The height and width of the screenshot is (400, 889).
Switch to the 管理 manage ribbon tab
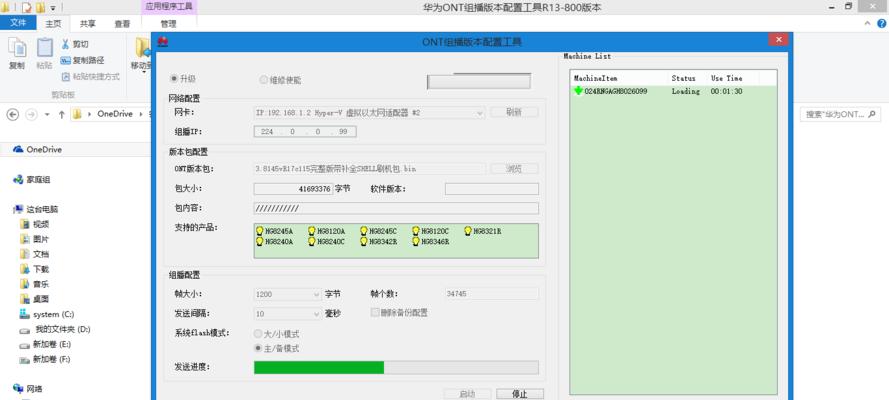(x=168, y=24)
